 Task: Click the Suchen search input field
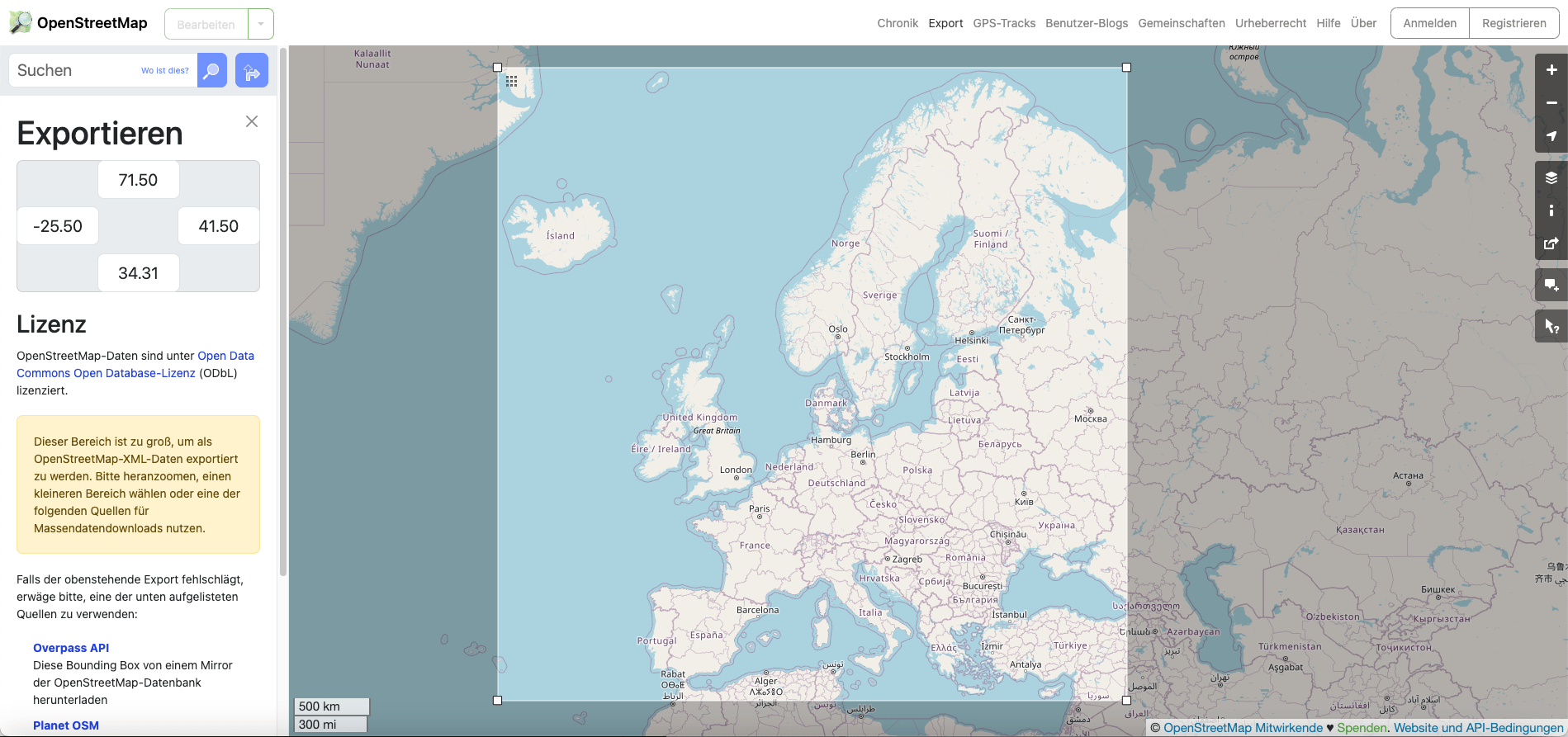(x=74, y=71)
